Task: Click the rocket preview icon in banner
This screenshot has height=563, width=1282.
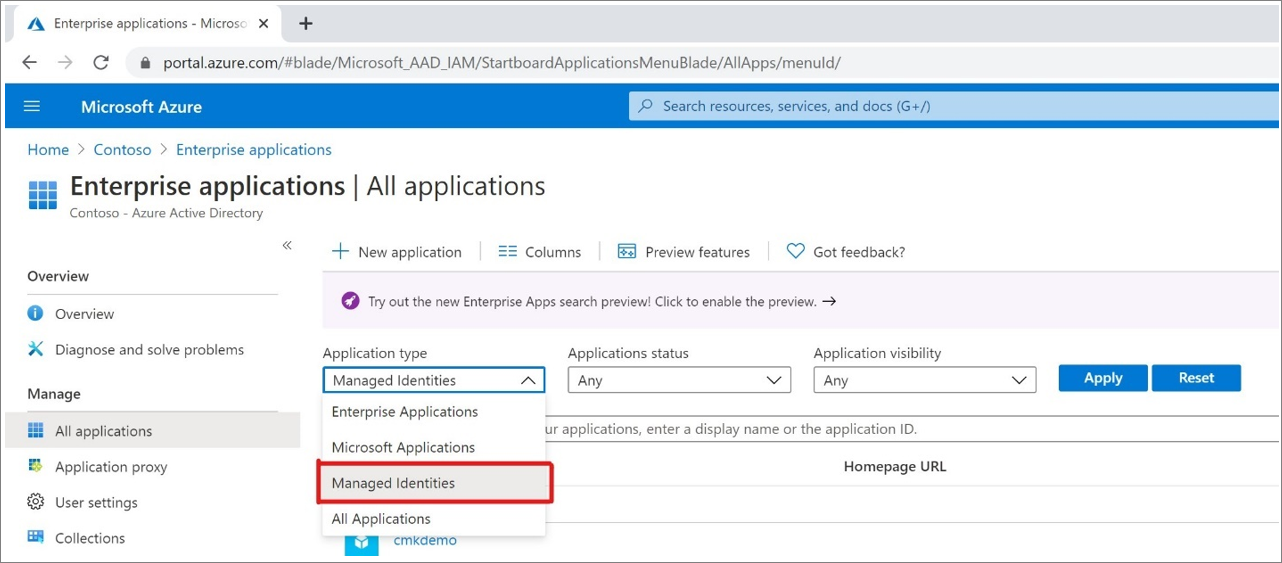Action: click(x=350, y=301)
